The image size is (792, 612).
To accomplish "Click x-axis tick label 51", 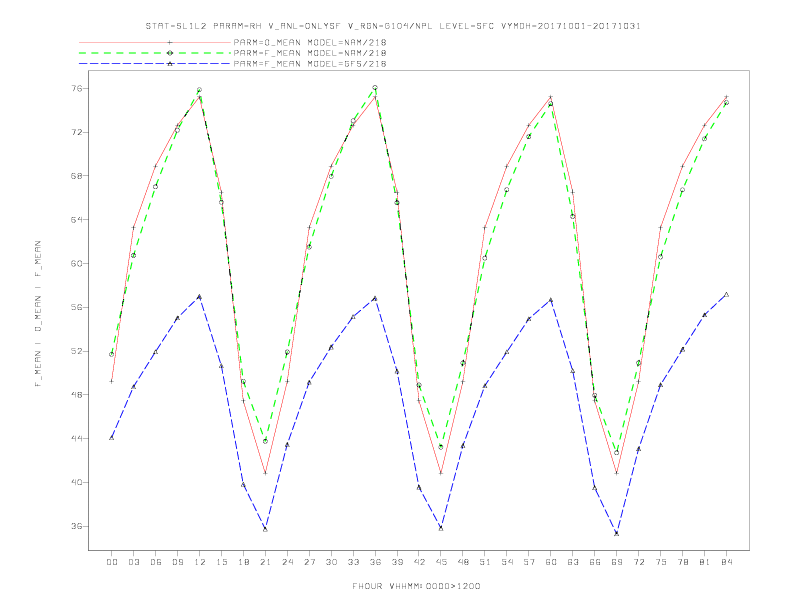I will (485, 562).
